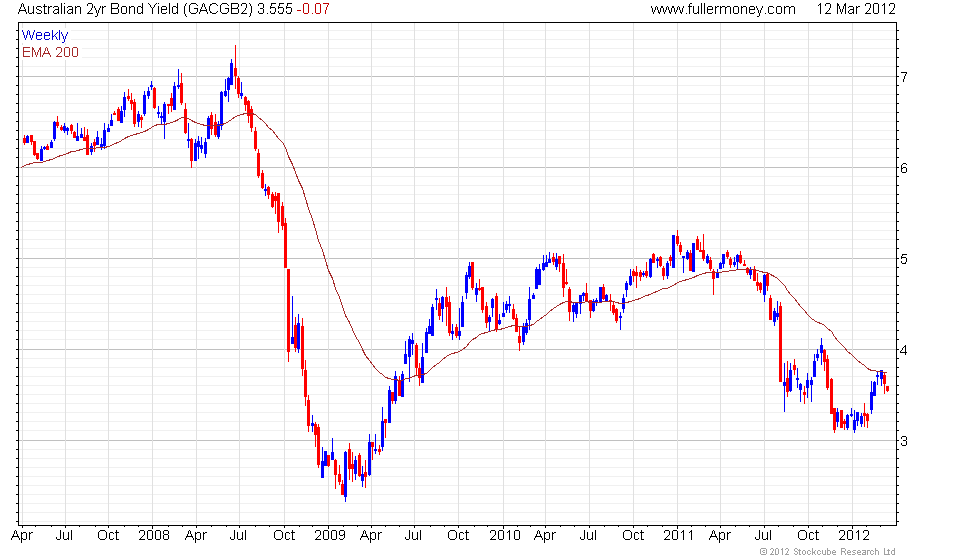Click the 6 value on yield axis
The image size is (980, 560).
tap(904, 168)
